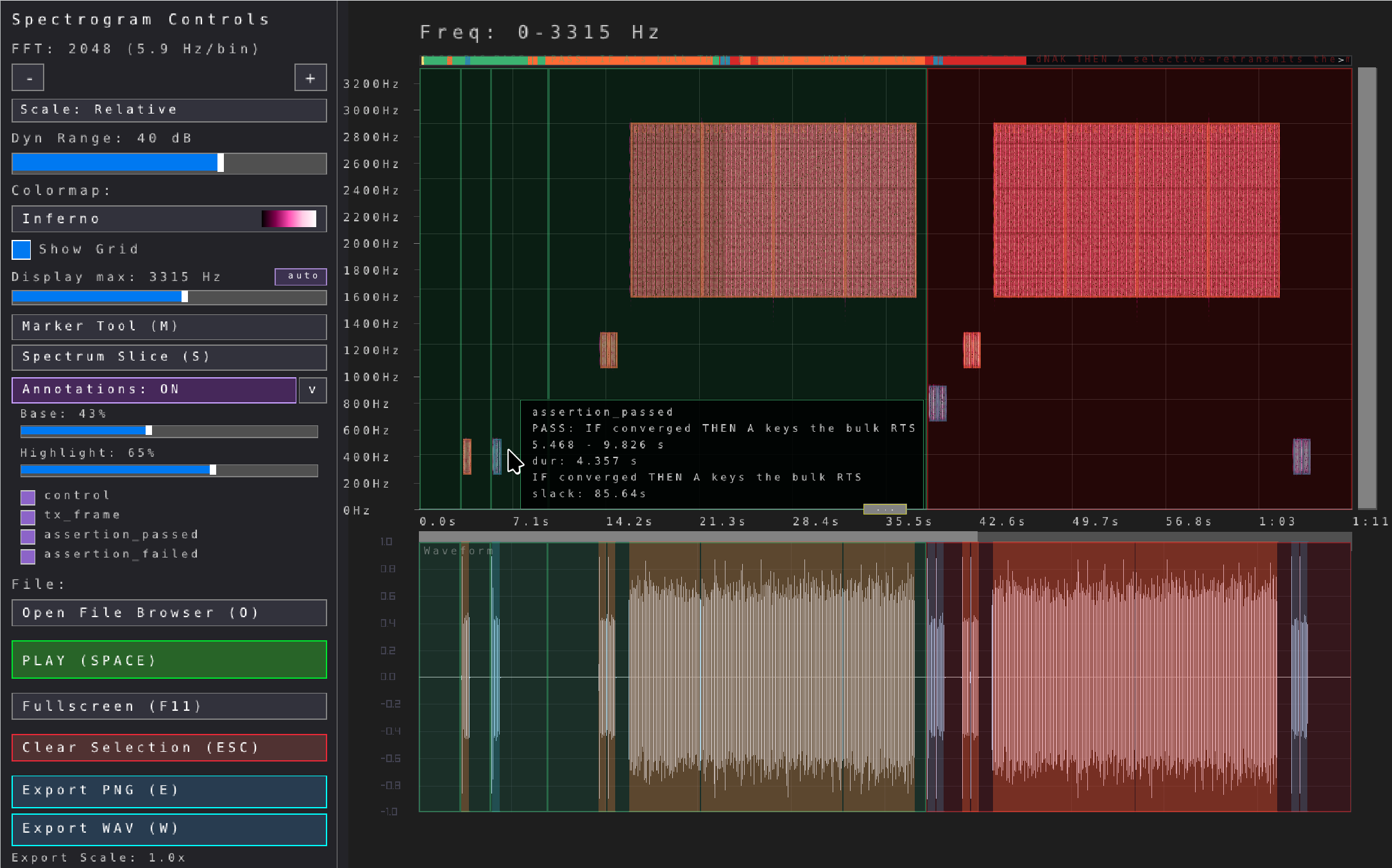Viewport: 1392px width, 868px height.
Task: Decrease FFT size with minus button
Action: point(28,78)
